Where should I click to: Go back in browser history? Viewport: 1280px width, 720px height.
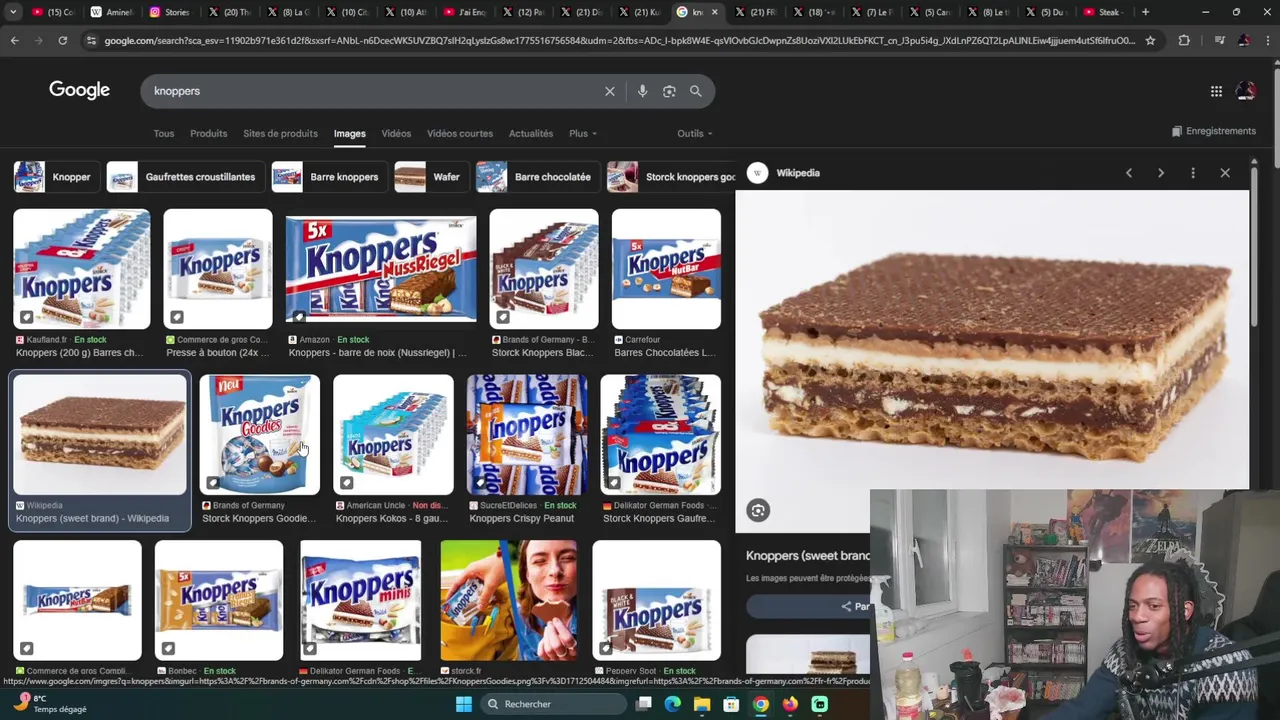click(14, 40)
